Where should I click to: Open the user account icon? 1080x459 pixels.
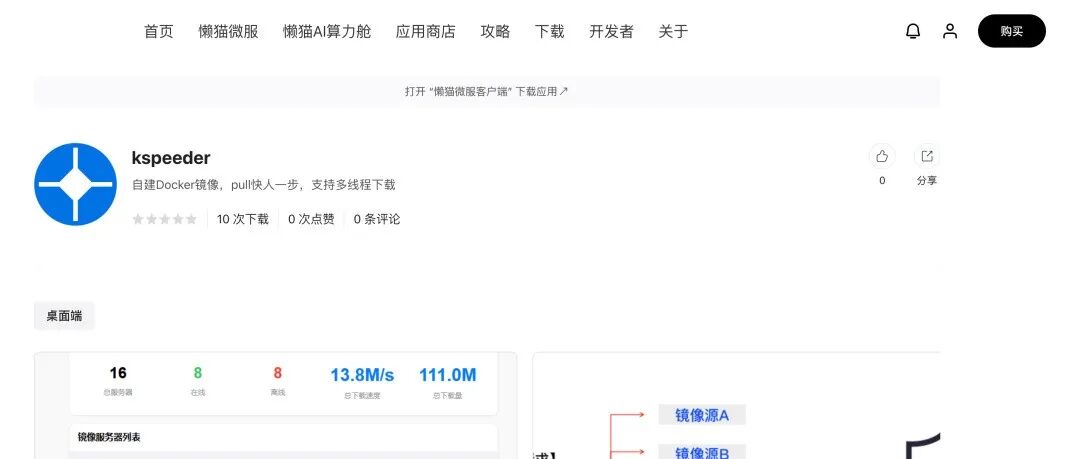pos(950,31)
